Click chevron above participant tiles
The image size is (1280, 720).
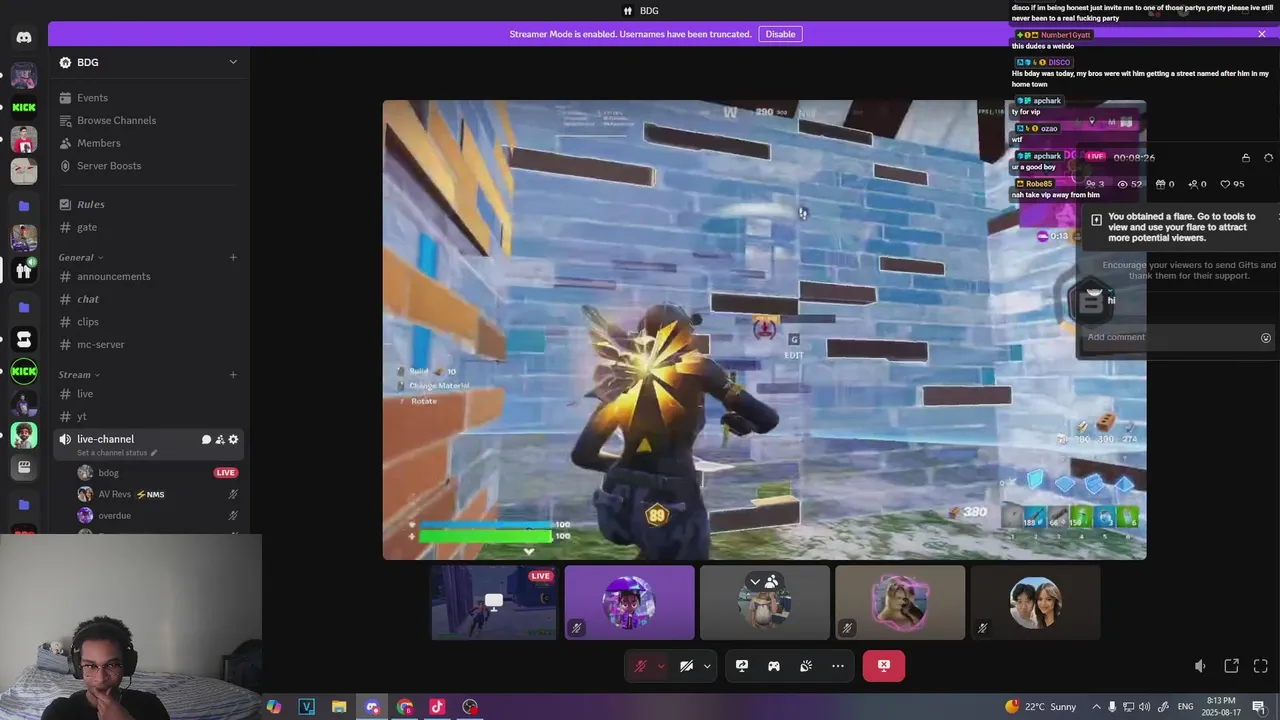pyautogui.click(x=755, y=581)
